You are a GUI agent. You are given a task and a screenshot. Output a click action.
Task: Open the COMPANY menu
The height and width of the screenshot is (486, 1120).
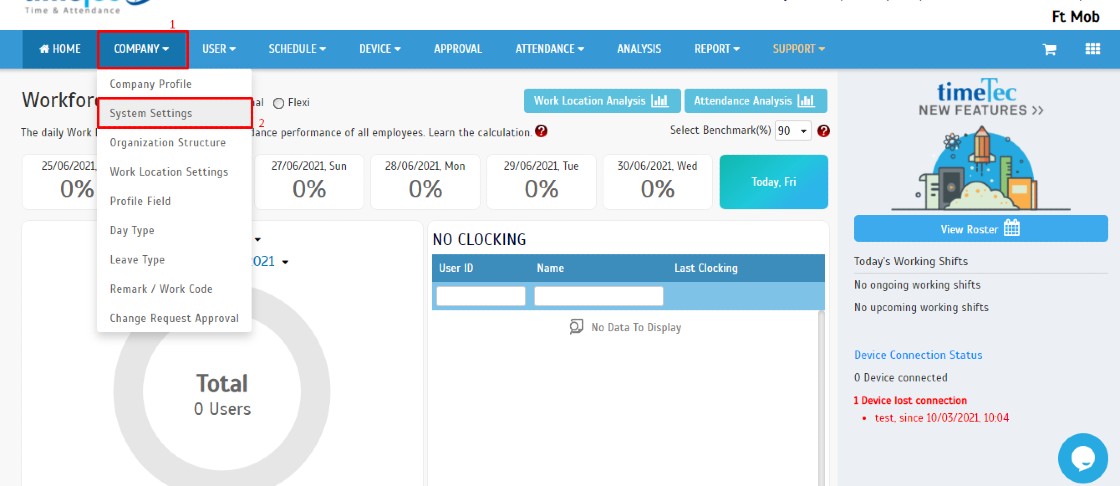[142, 49]
